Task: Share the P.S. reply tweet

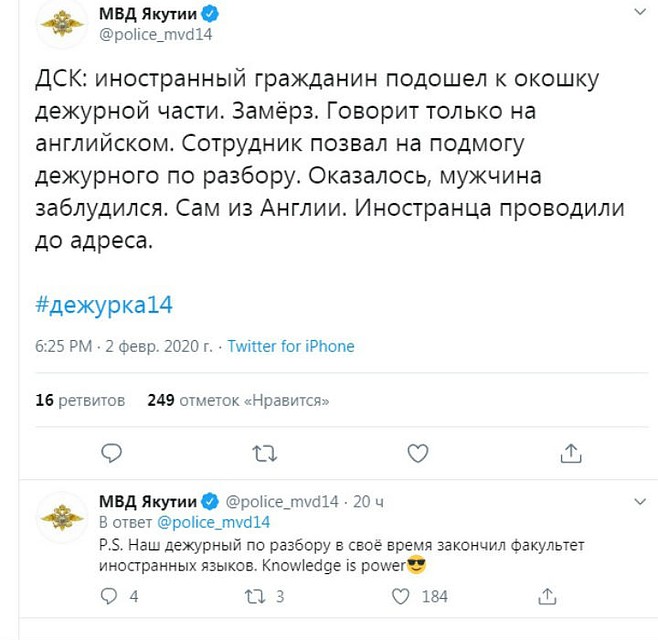Action: coord(547,596)
